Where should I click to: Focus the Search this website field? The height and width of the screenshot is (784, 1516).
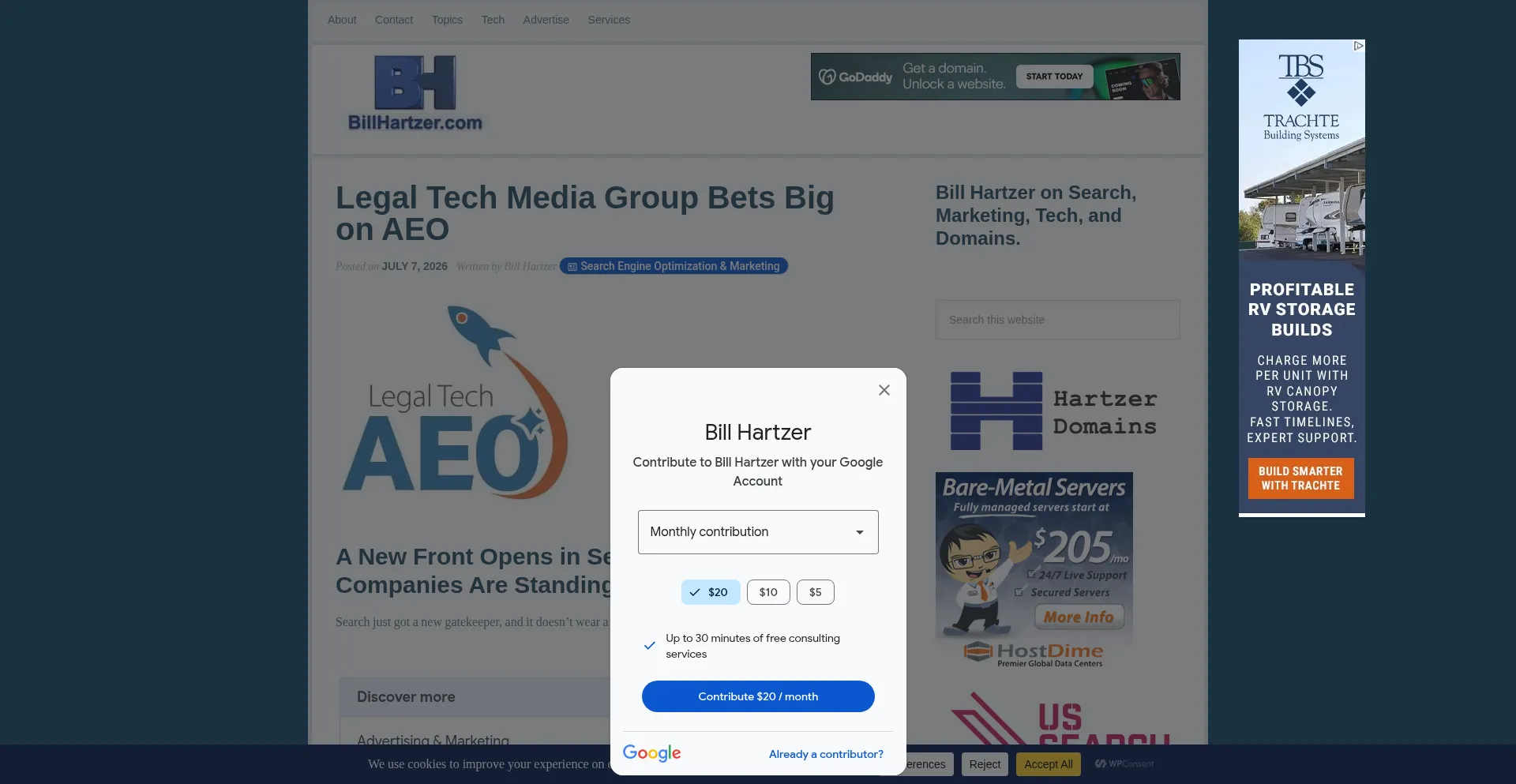pyautogui.click(x=1057, y=320)
